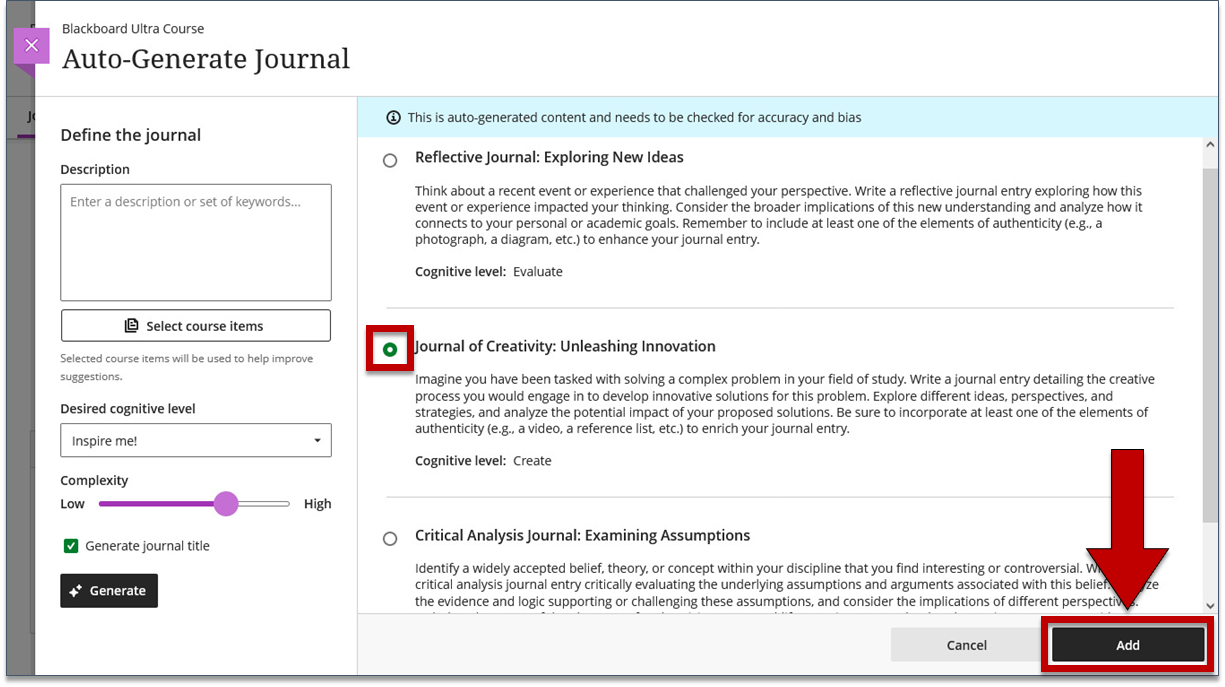Click the 'Define the journal' heading
Image resolution: width=1225 pixels, height=687 pixels.
click(x=131, y=135)
